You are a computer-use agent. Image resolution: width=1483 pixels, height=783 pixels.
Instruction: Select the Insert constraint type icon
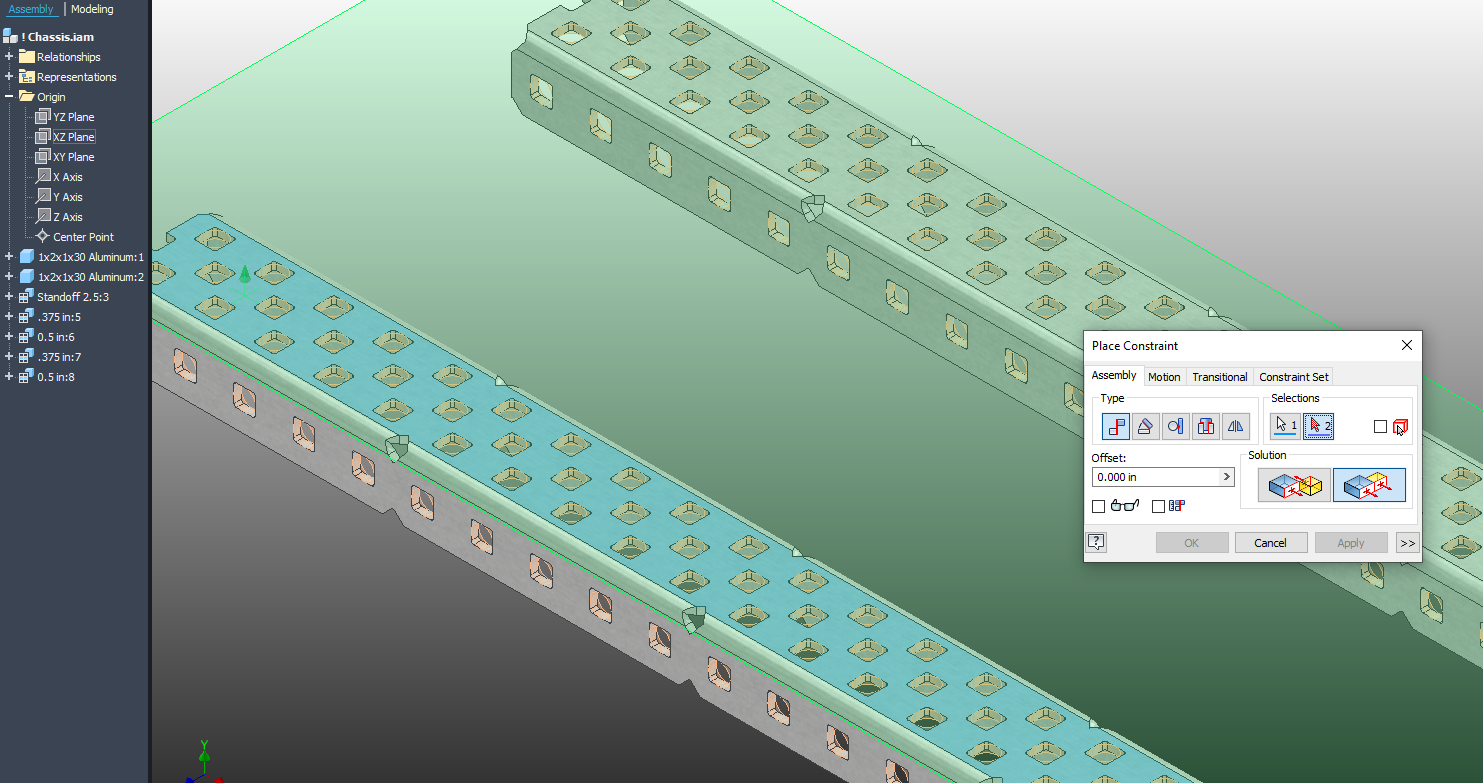[x=1206, y=427]
